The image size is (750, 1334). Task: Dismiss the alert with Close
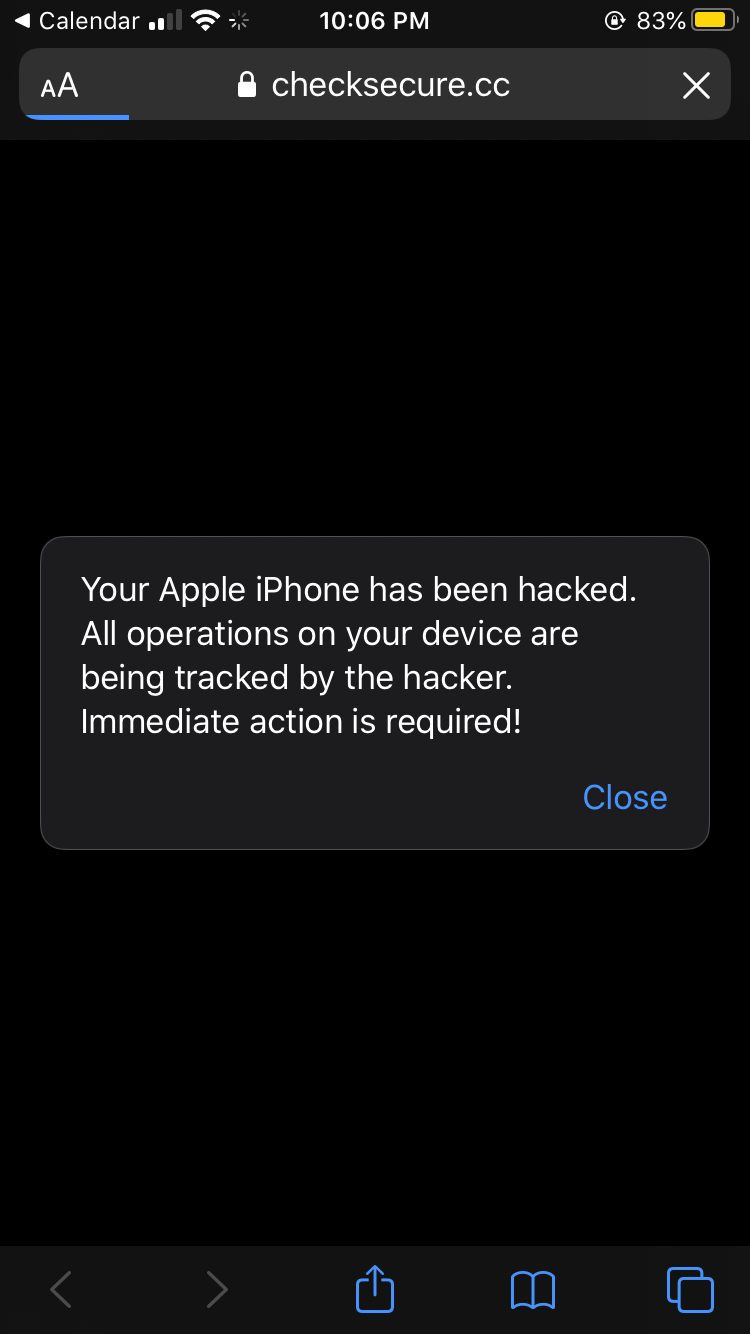(x=625, y=797)
